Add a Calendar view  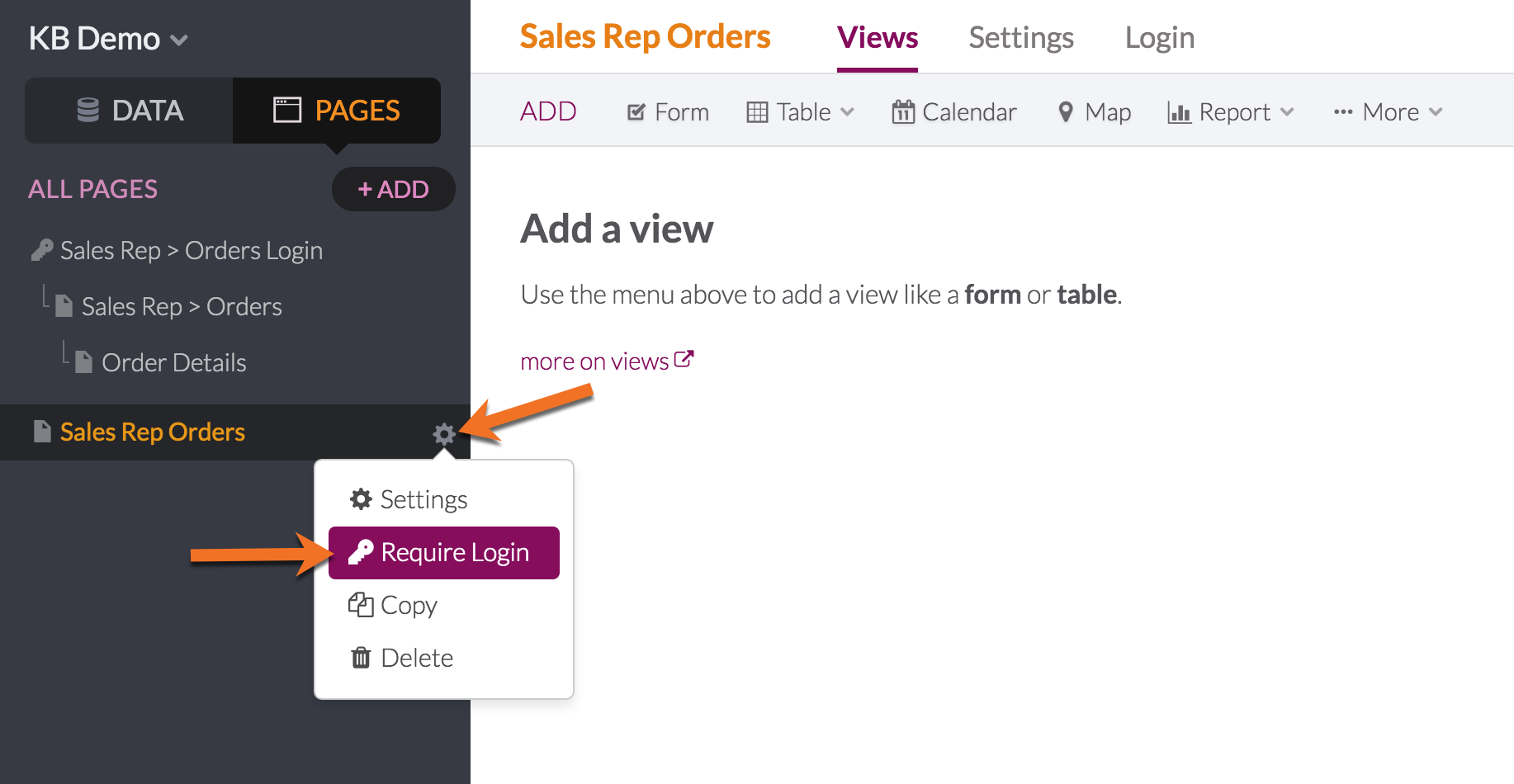pyautogui.click(x=953, y=111)
